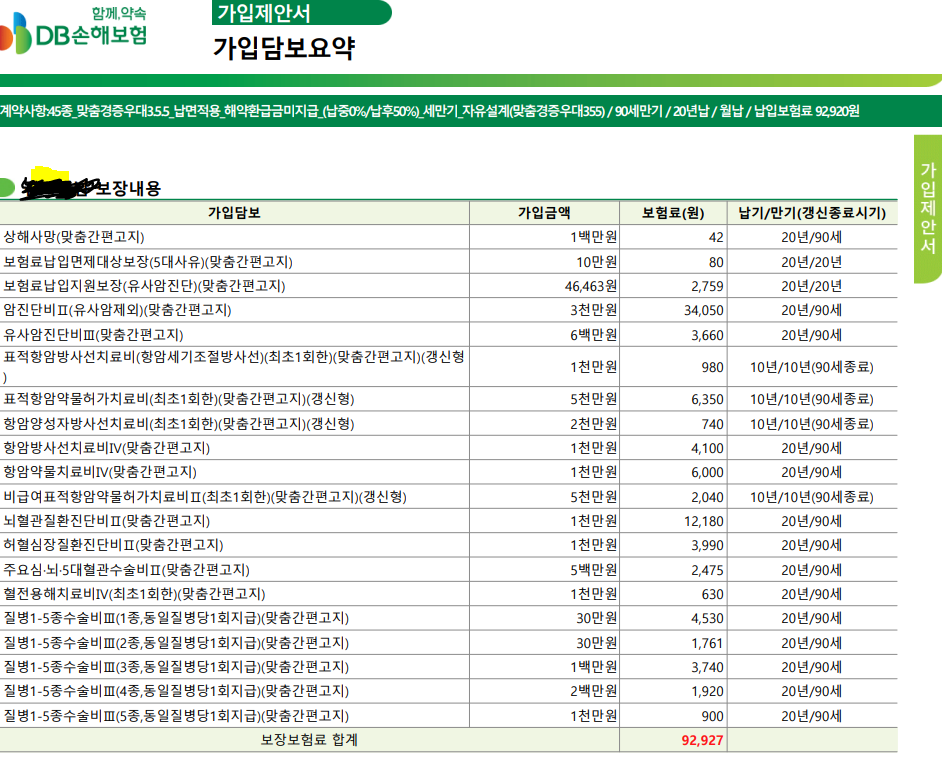The height and width of the screenshot is (759, 942).
Task: Select the 암진단비Ⅱ(유사암제외) row
Action: [x=449, y=310]
